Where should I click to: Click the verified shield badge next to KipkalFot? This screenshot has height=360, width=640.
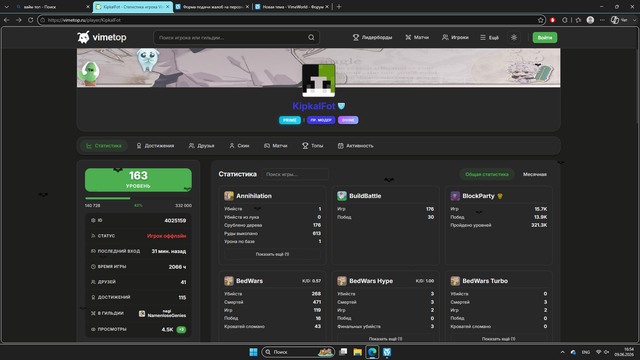(x=341, y=106)
